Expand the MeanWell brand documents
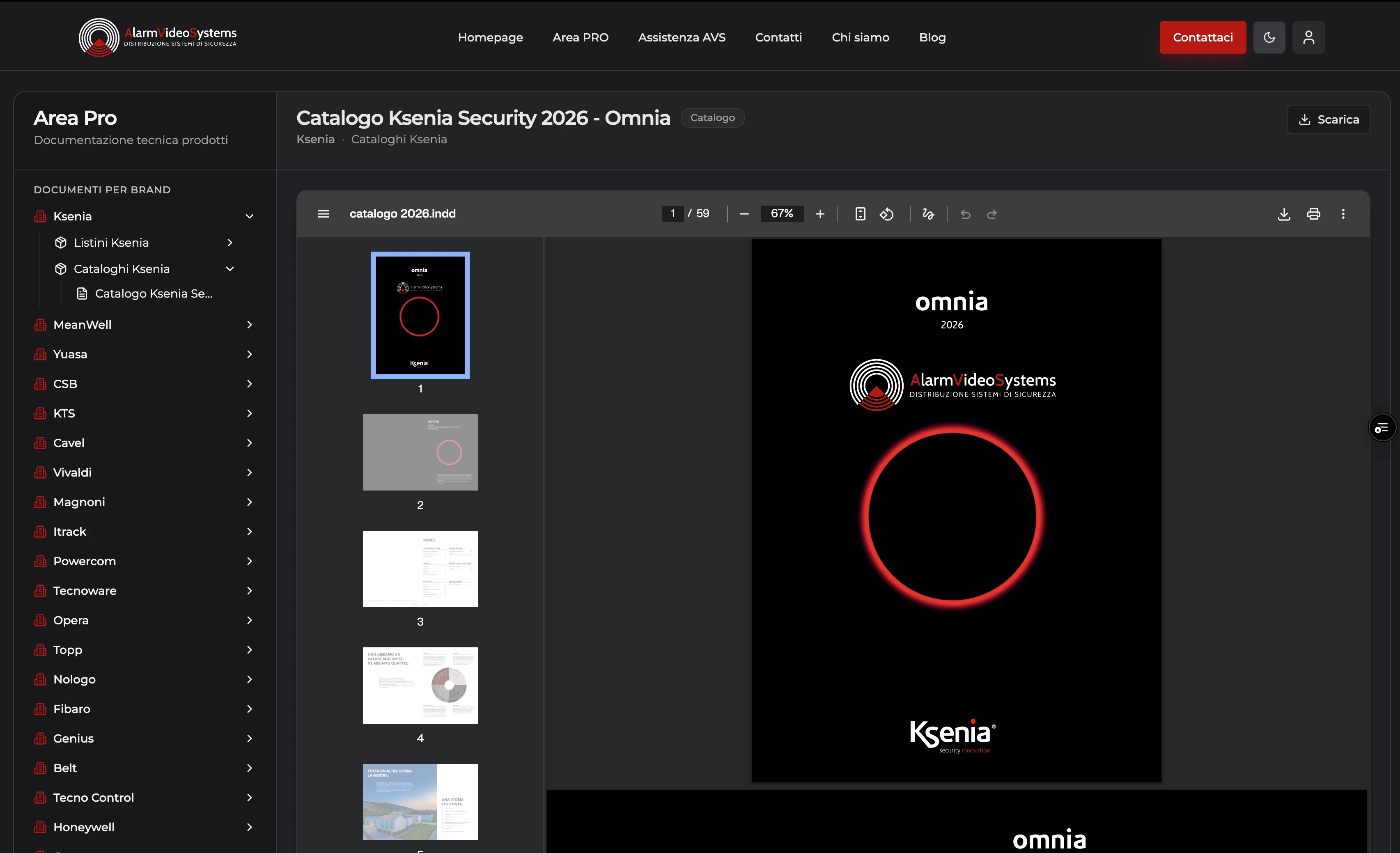Viewport: 1400px width, 853px height. (250, 325)
